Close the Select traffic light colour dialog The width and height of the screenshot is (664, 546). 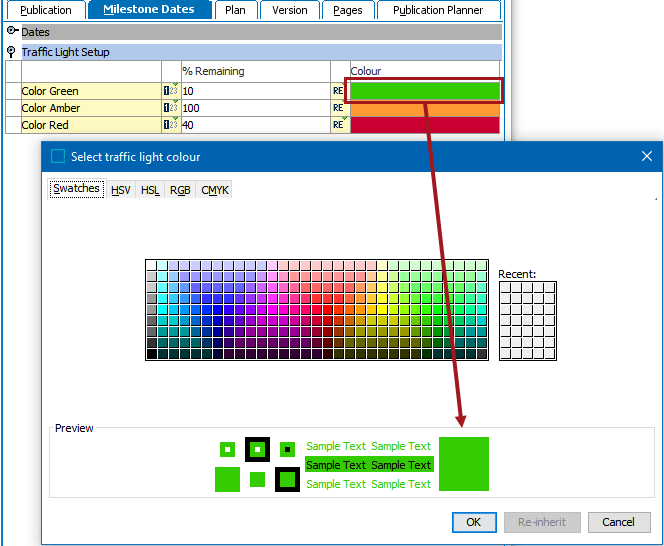(x=646, y=156)
